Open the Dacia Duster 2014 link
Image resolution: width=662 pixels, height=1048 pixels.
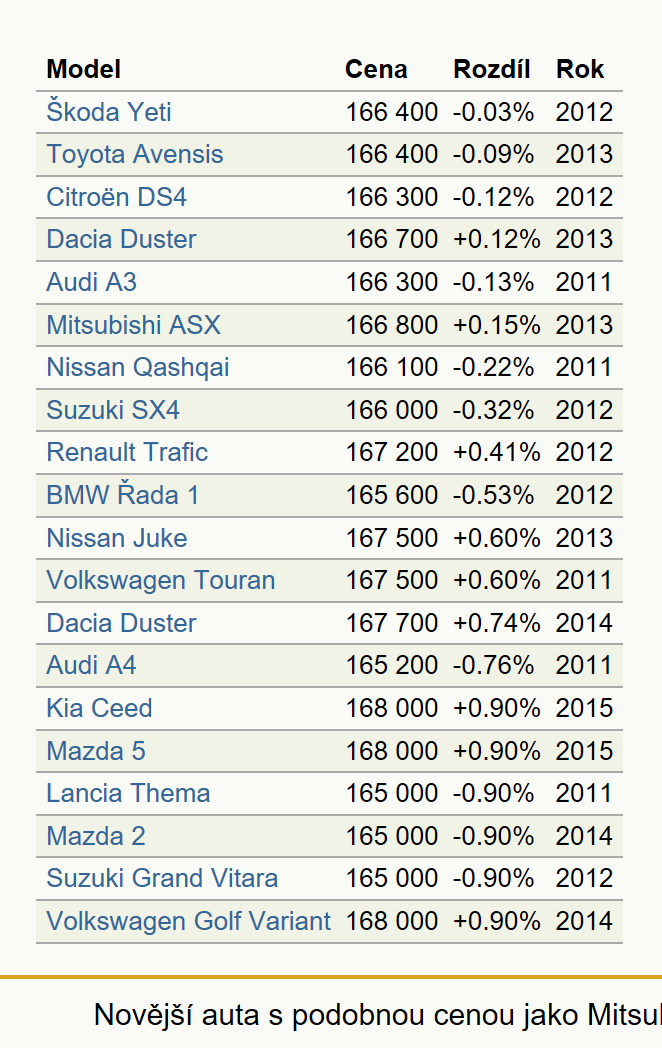[x=121, y=623]
